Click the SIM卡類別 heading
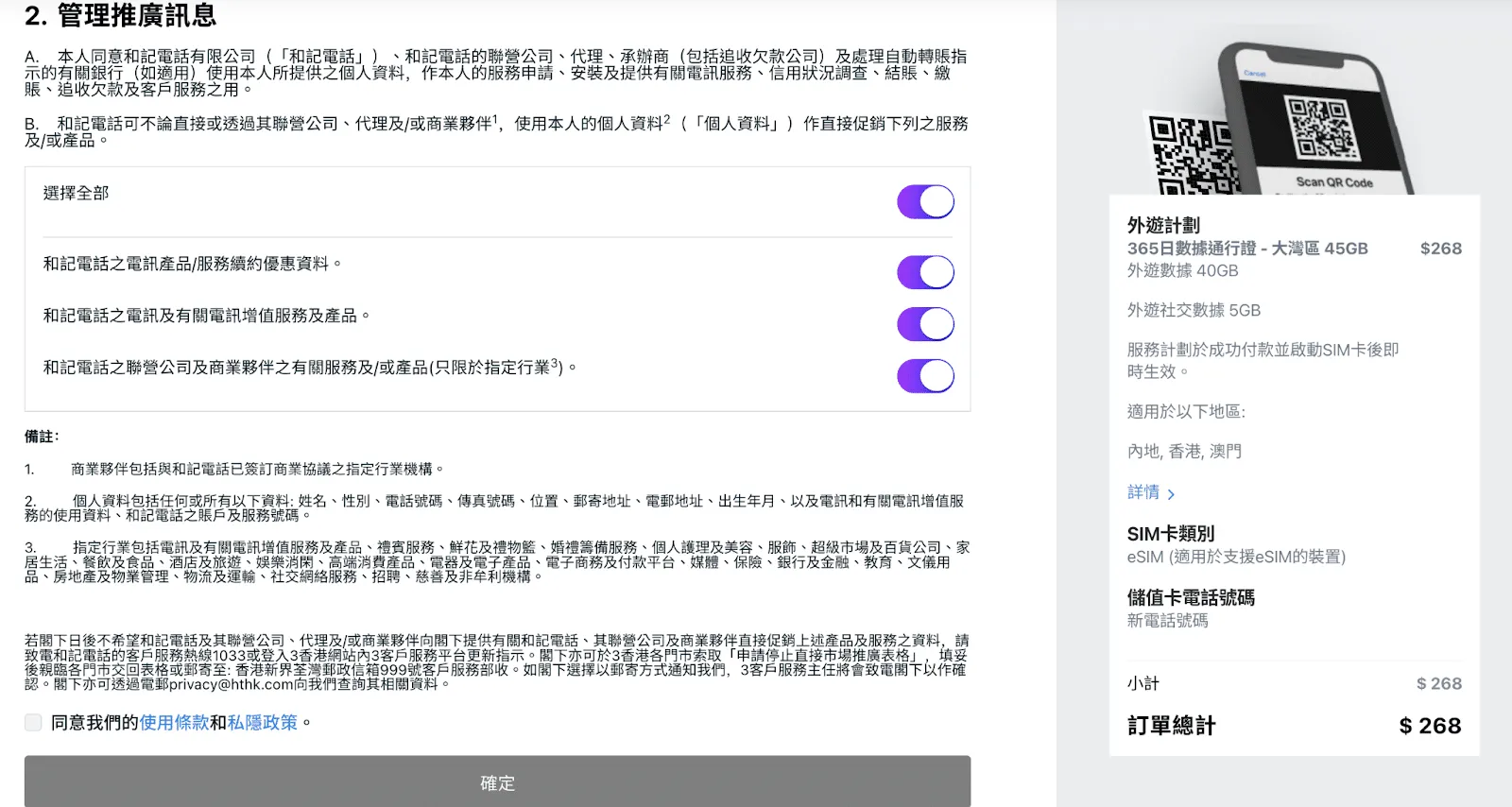 coord(1171,534)
